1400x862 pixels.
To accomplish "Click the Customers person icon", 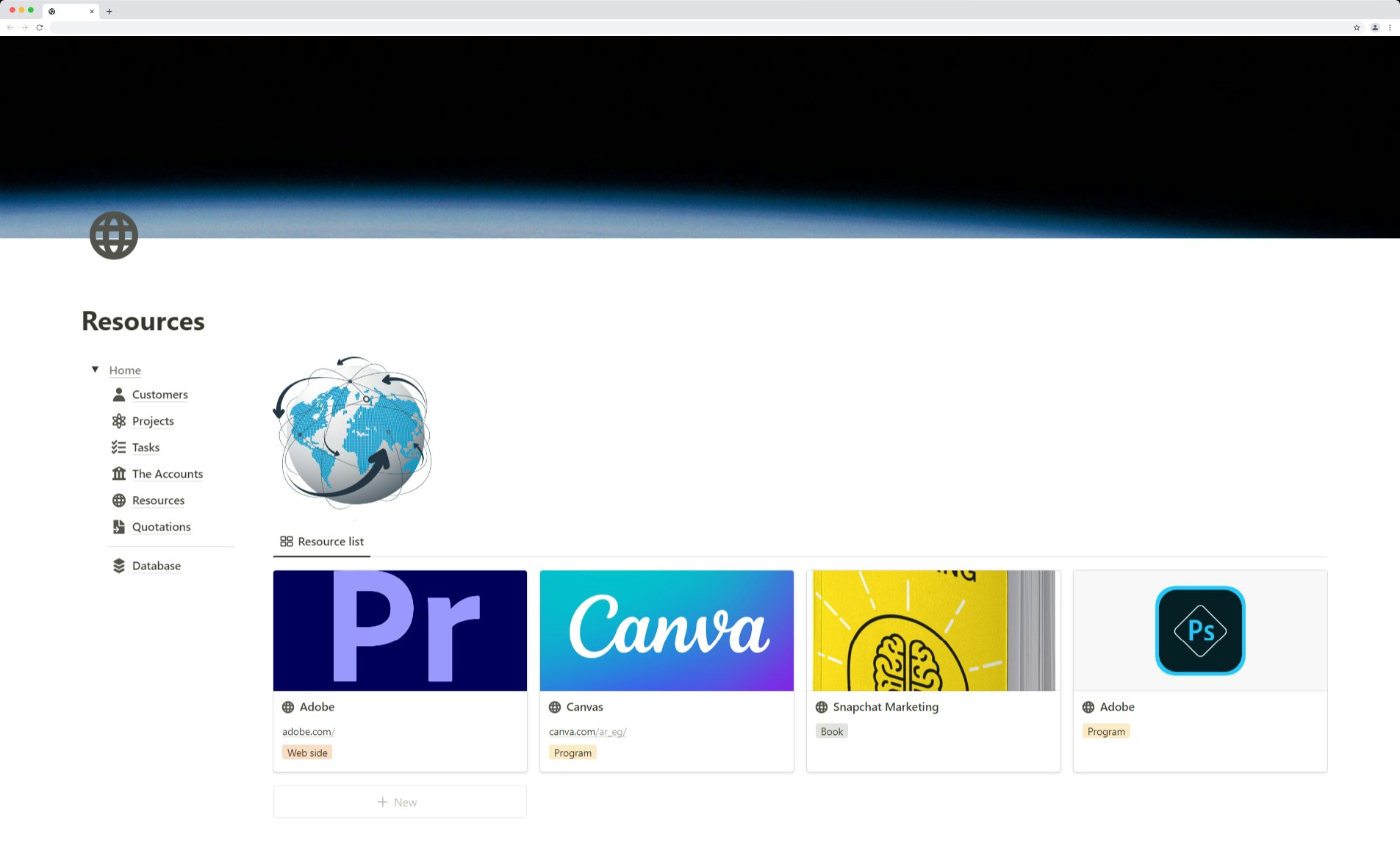I will pyautogui.click(x=119, y=395).
